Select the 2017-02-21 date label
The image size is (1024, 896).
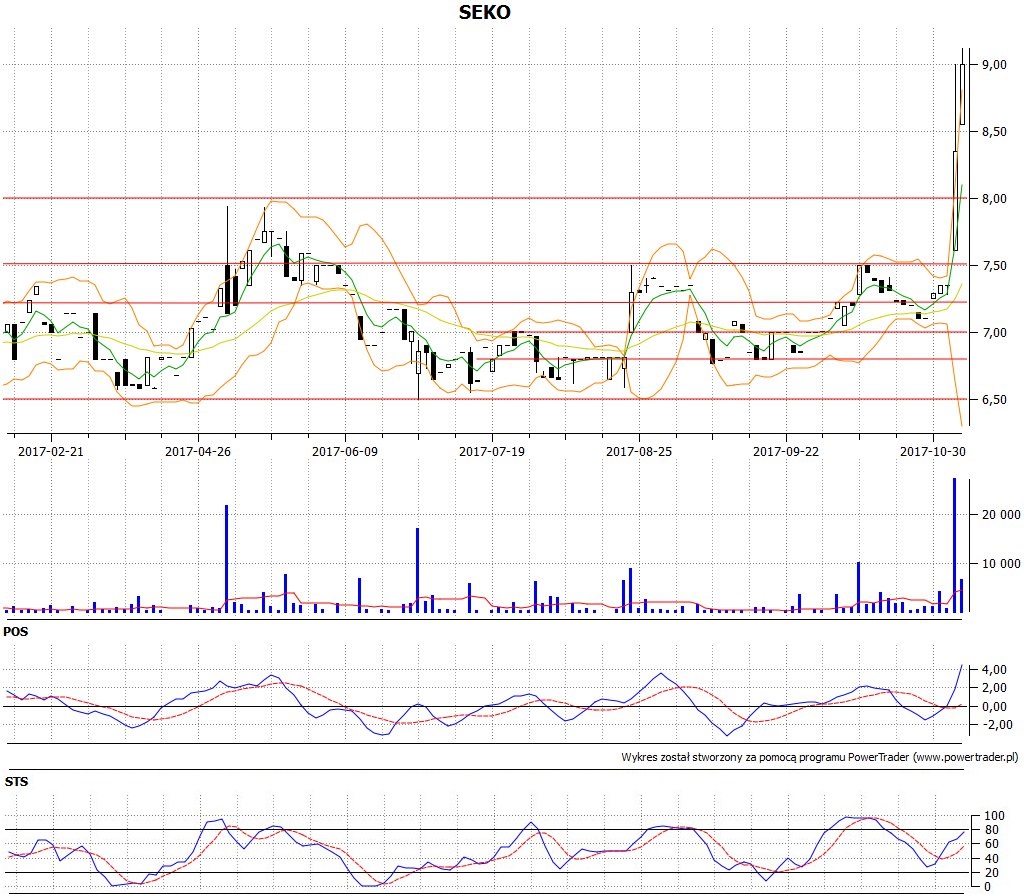pos(51,451)
